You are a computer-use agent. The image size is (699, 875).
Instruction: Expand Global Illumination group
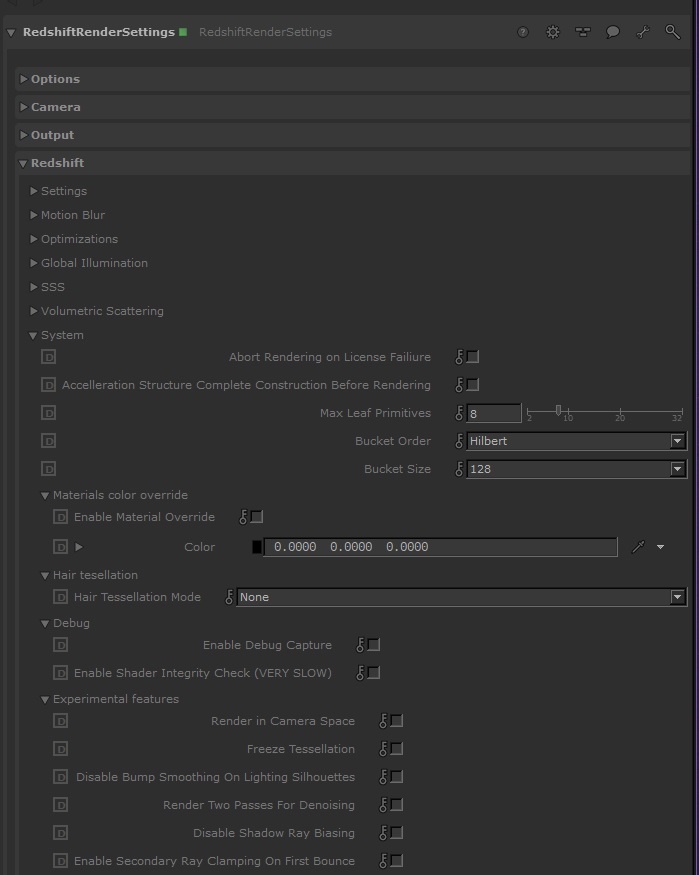coord(33,263)
